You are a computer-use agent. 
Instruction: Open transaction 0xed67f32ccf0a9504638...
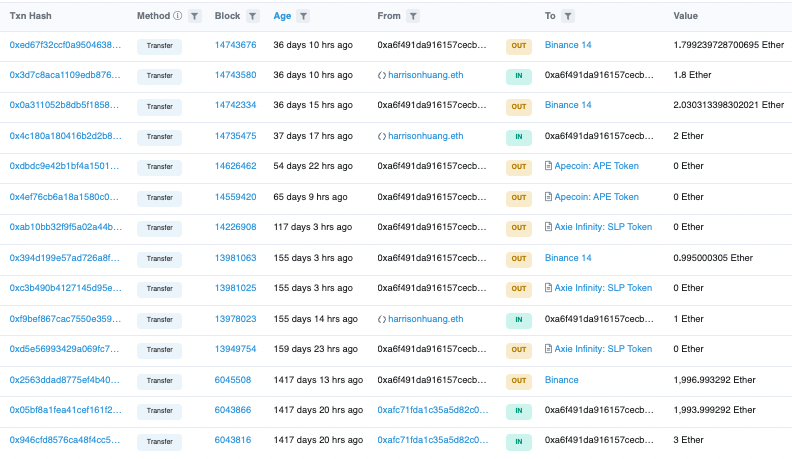(65, 45)
